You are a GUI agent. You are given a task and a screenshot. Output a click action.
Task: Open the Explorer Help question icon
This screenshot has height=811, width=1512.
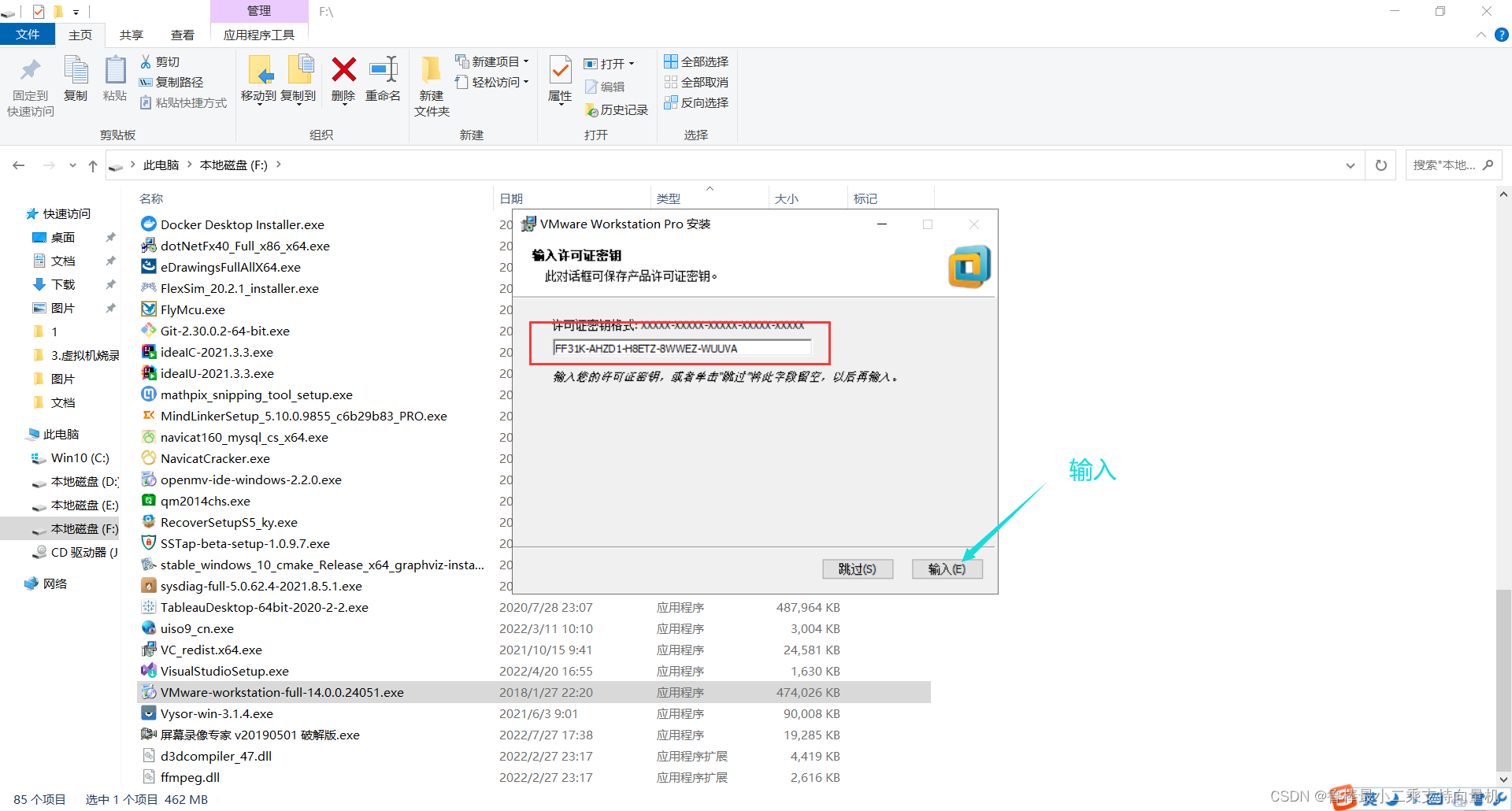1502,35
